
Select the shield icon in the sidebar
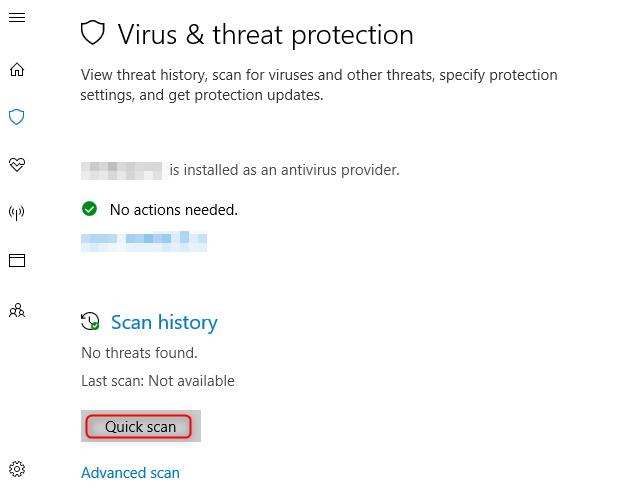16,117
